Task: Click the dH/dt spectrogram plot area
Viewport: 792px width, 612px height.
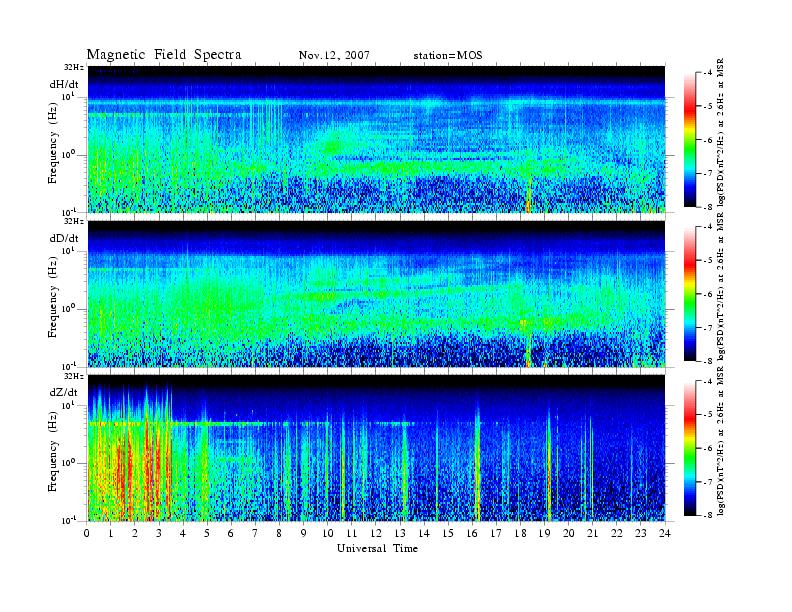Action: pyautogui.click(x=376, y=139)
